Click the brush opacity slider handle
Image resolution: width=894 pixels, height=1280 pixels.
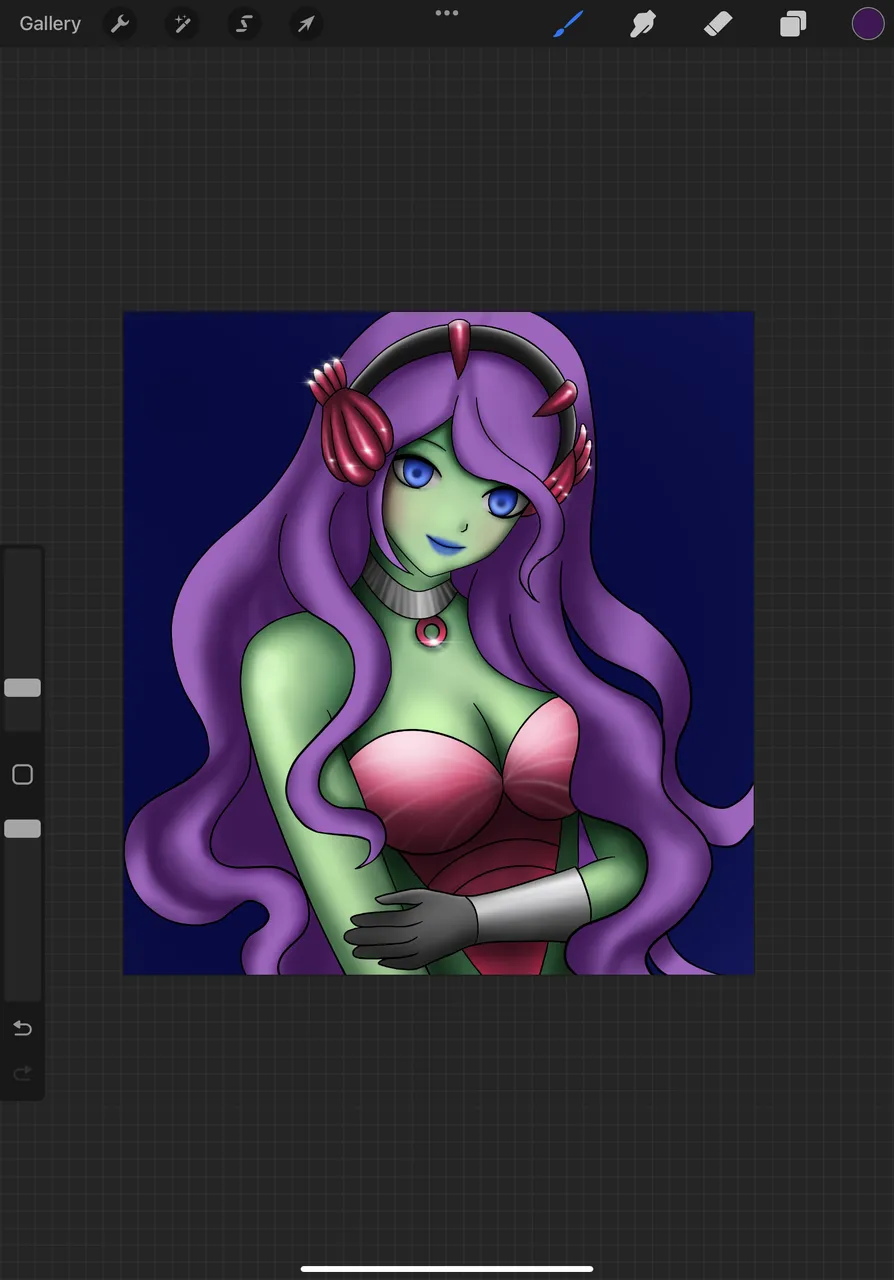point(22,829)
